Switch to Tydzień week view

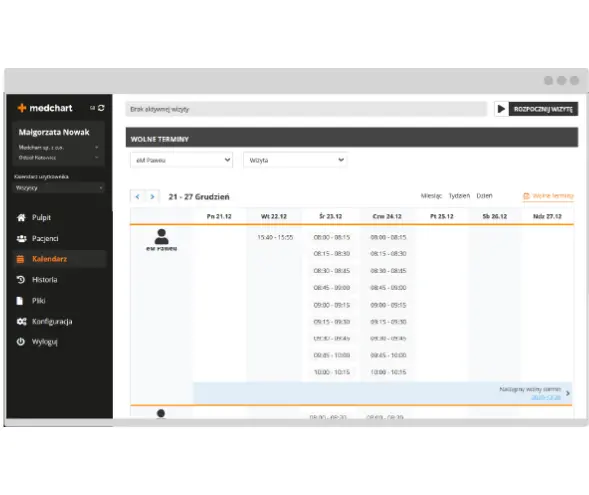(459, 196)
